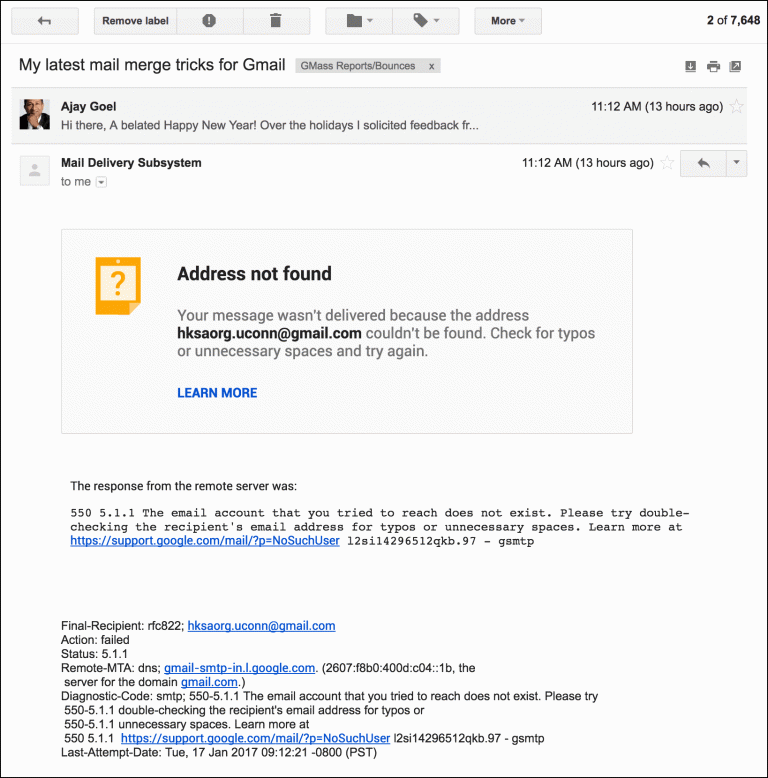Expand the collapsed Ajay Goel message
Screen dimensions: 768x778
(379, 116)
